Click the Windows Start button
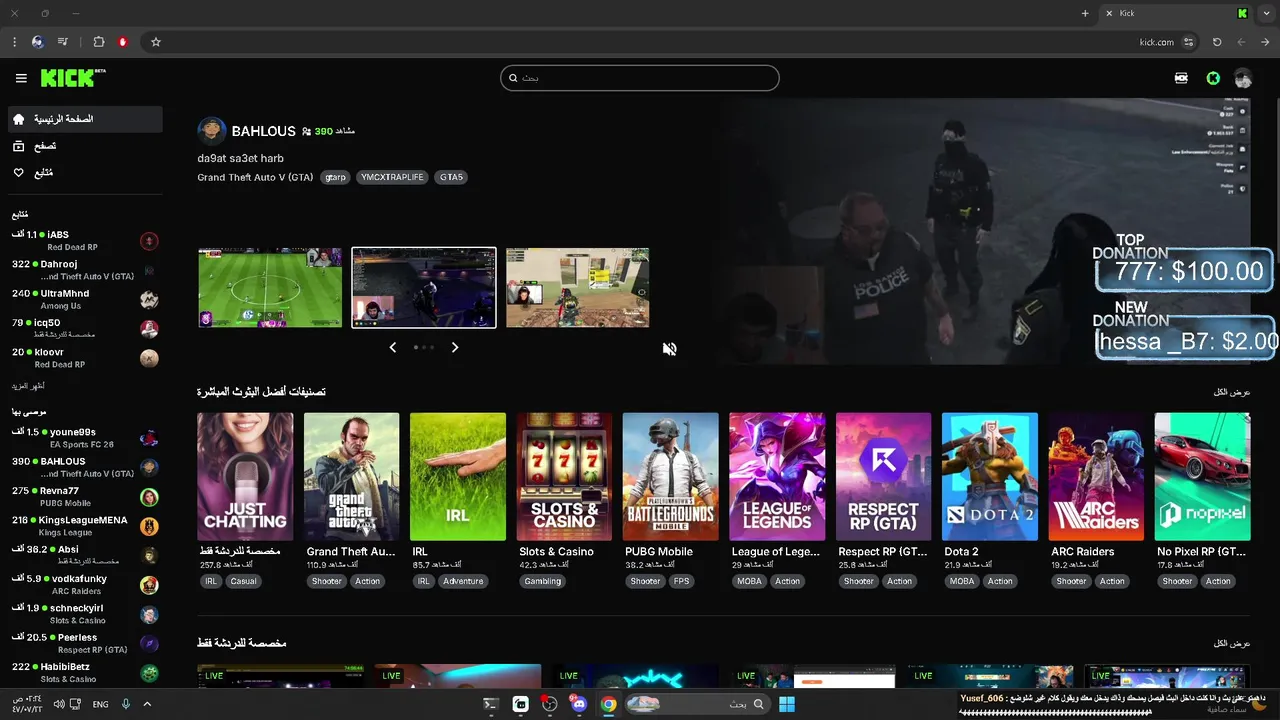 pyautogui.click(x=787, y=704)
